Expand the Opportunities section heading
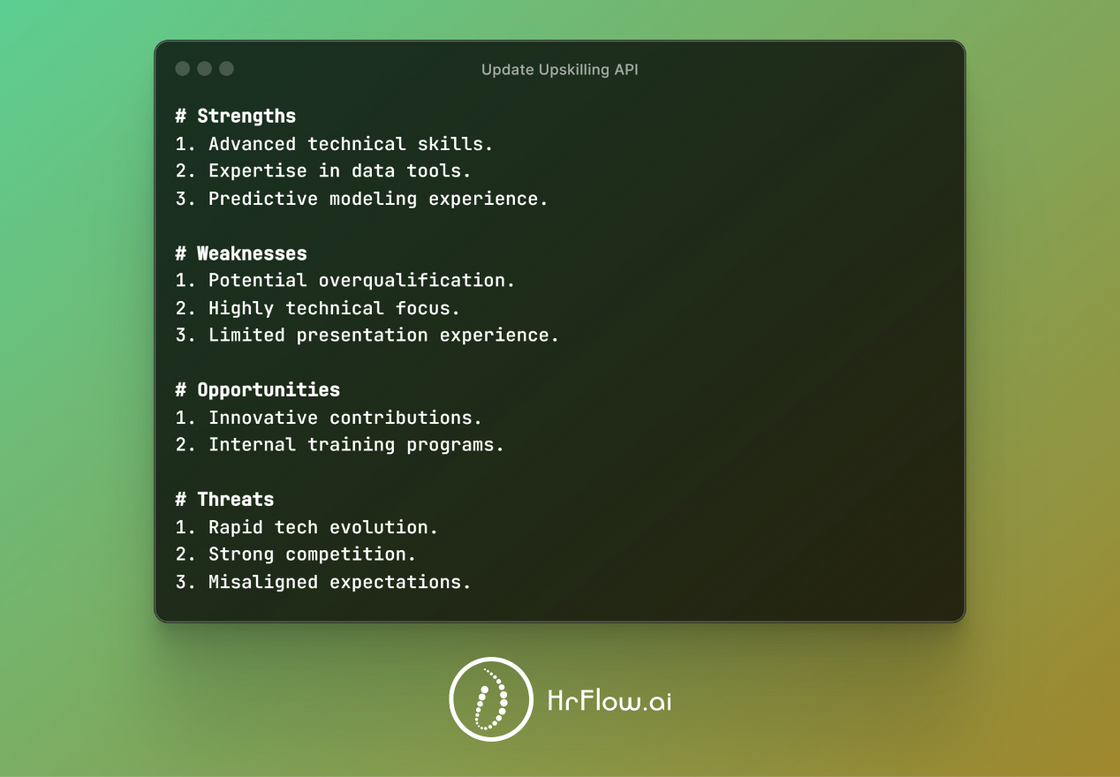Screen dimensions: 1120x777 [259, 390]
